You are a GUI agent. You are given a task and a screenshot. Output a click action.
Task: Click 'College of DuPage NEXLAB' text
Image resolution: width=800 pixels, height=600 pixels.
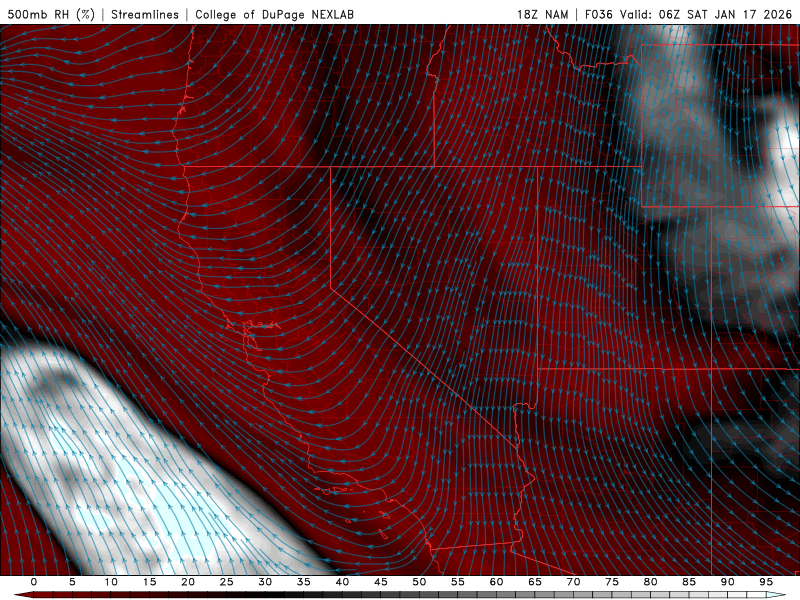pos(274,14)
